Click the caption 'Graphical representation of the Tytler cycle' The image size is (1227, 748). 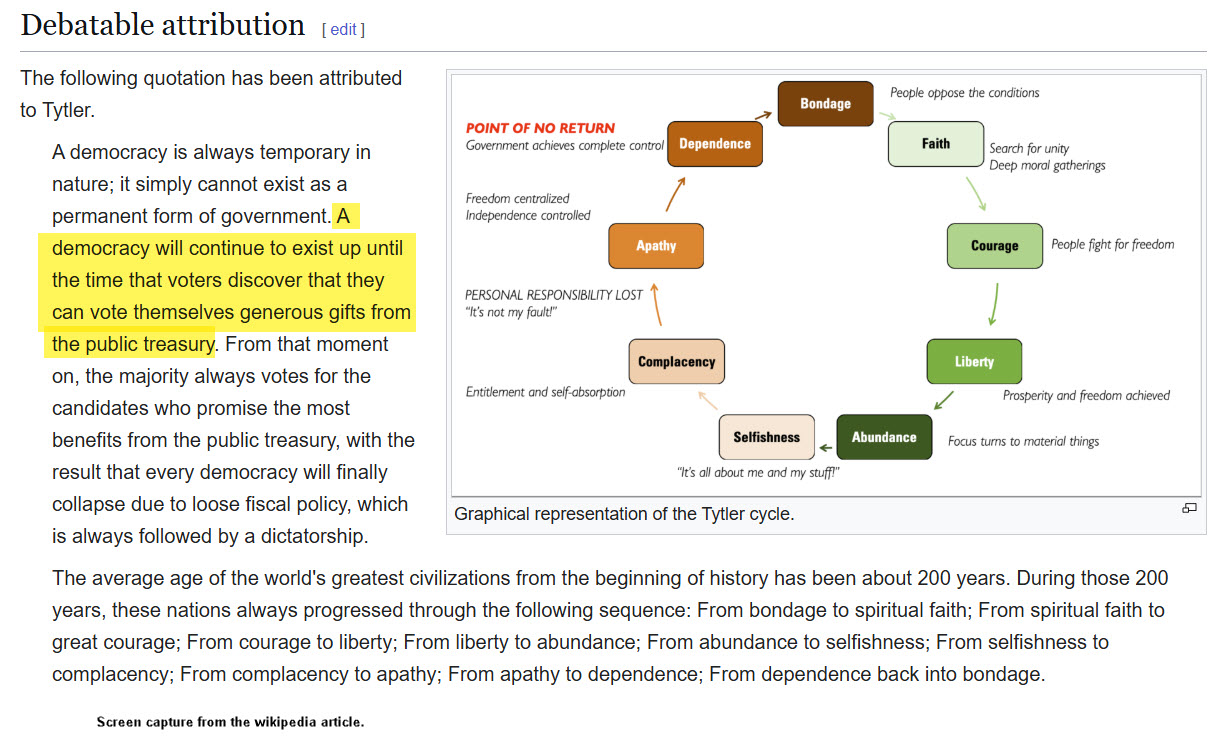pyautogui.click(x=624, y=514)
